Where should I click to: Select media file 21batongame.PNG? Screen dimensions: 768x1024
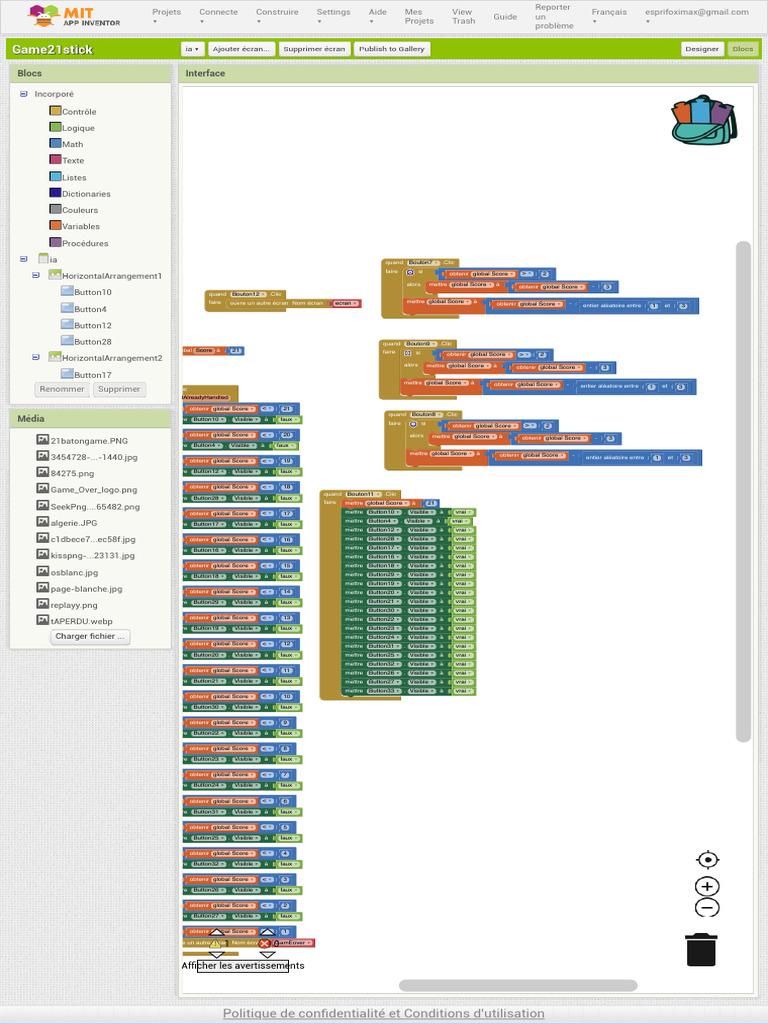tap(82, 441)
